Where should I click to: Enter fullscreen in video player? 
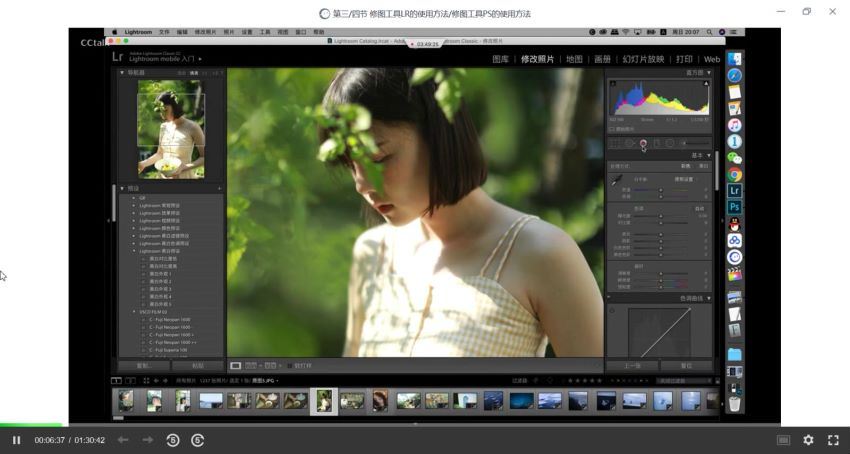pyautogui.click(x=833, y=440)
